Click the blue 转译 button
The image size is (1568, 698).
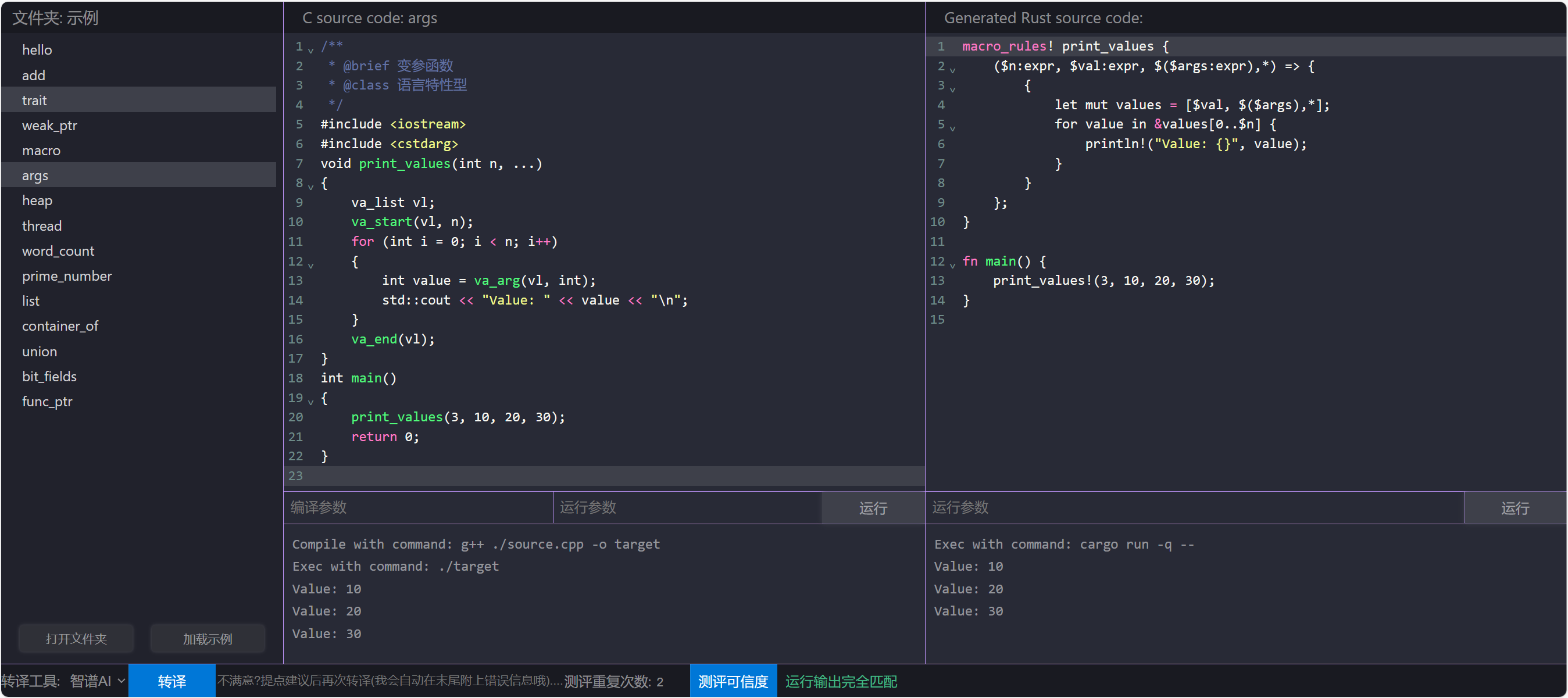click(172, 681)
